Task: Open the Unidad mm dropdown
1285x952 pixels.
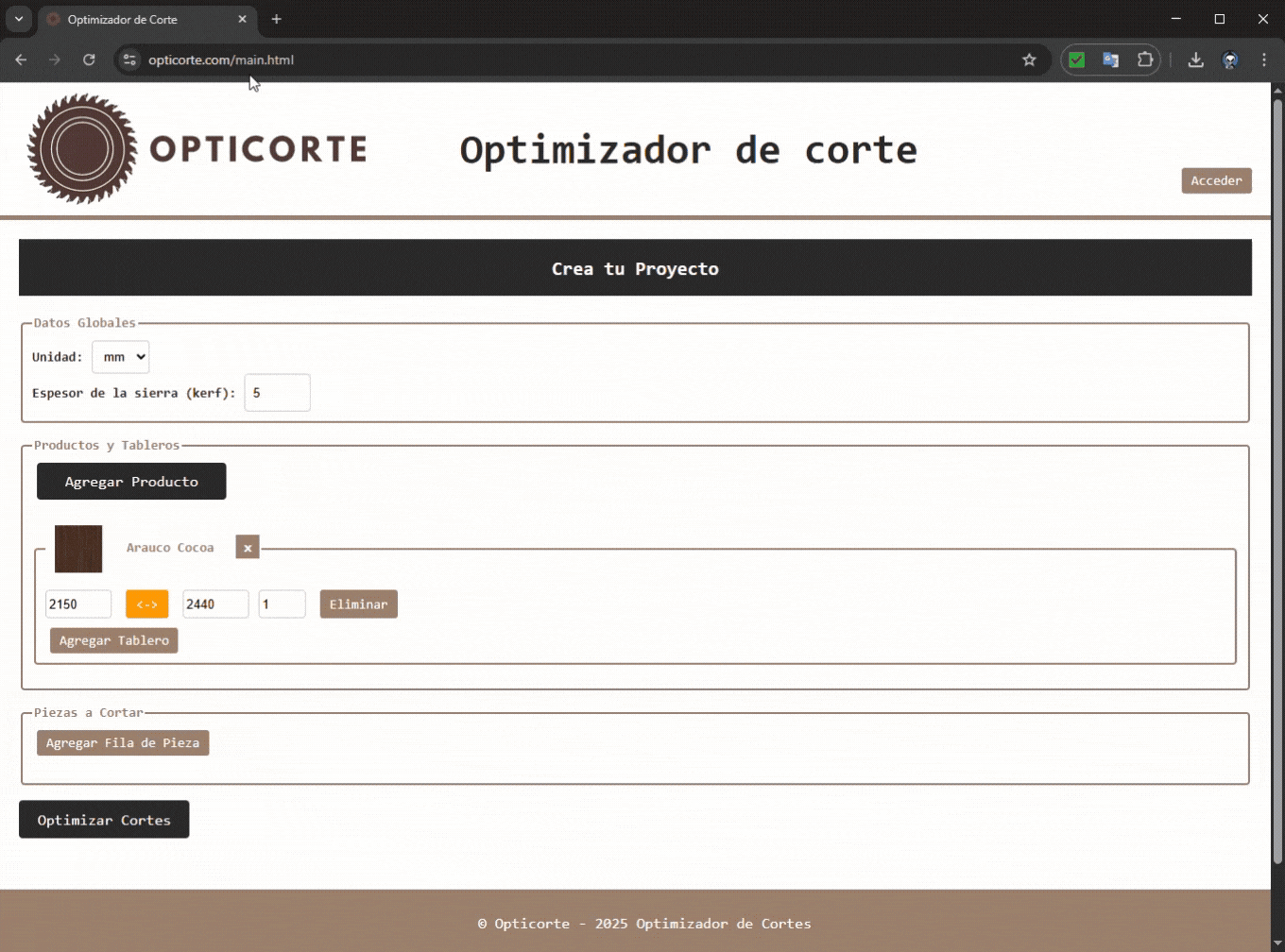Action: [x=120, y=357]
